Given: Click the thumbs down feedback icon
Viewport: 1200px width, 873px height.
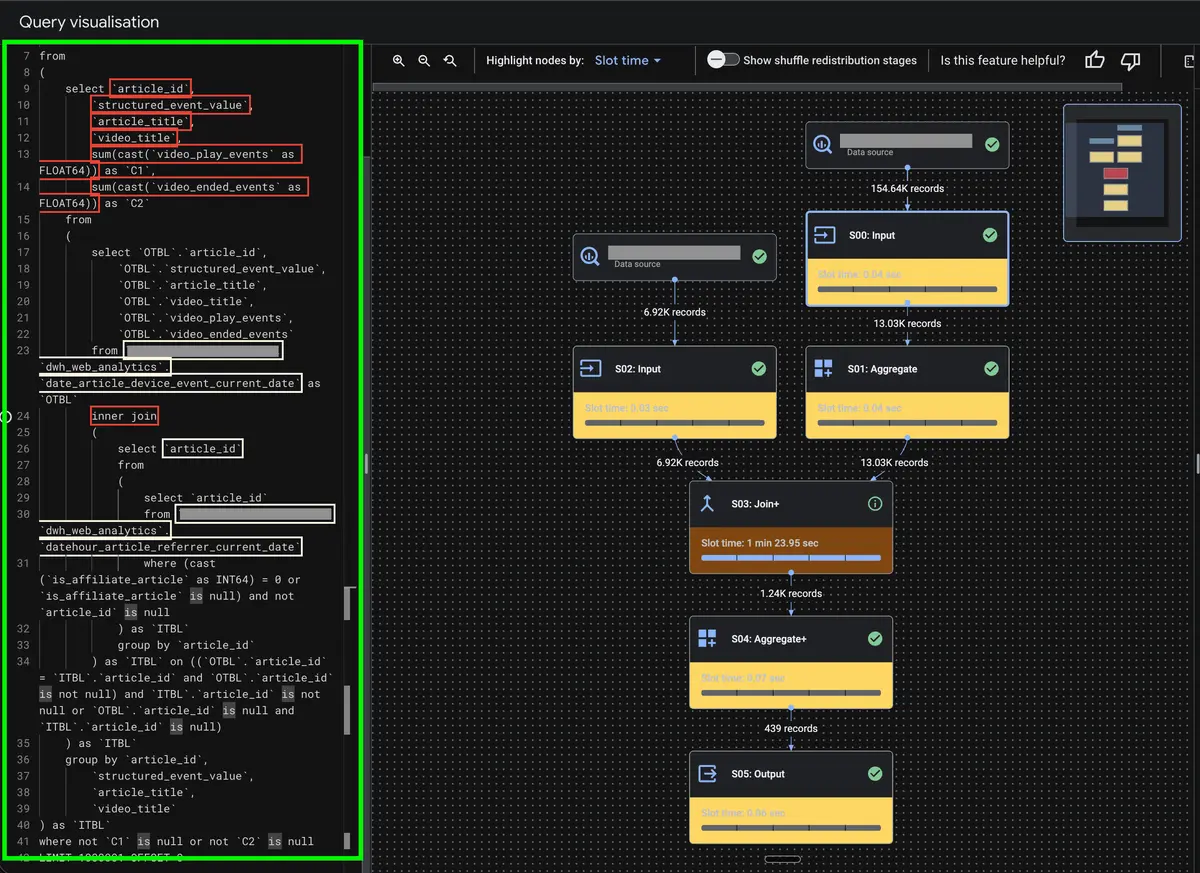Looking at the screenshot, I should (1131, 61).
